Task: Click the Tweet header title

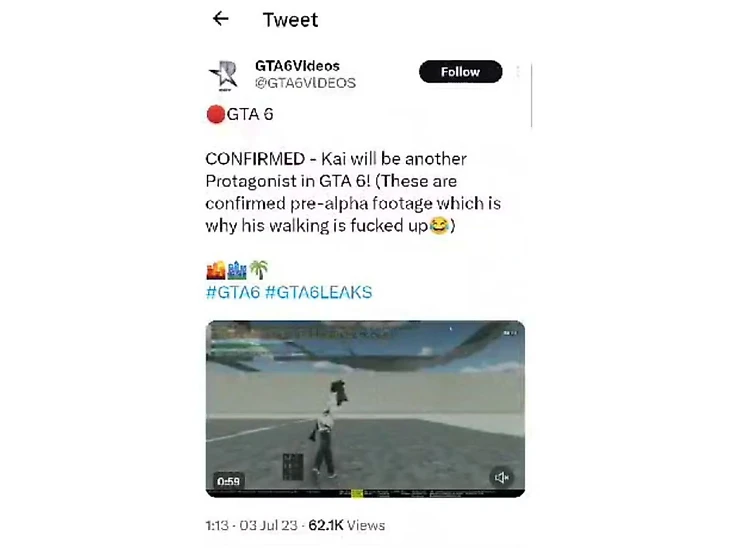Action: 290,20
